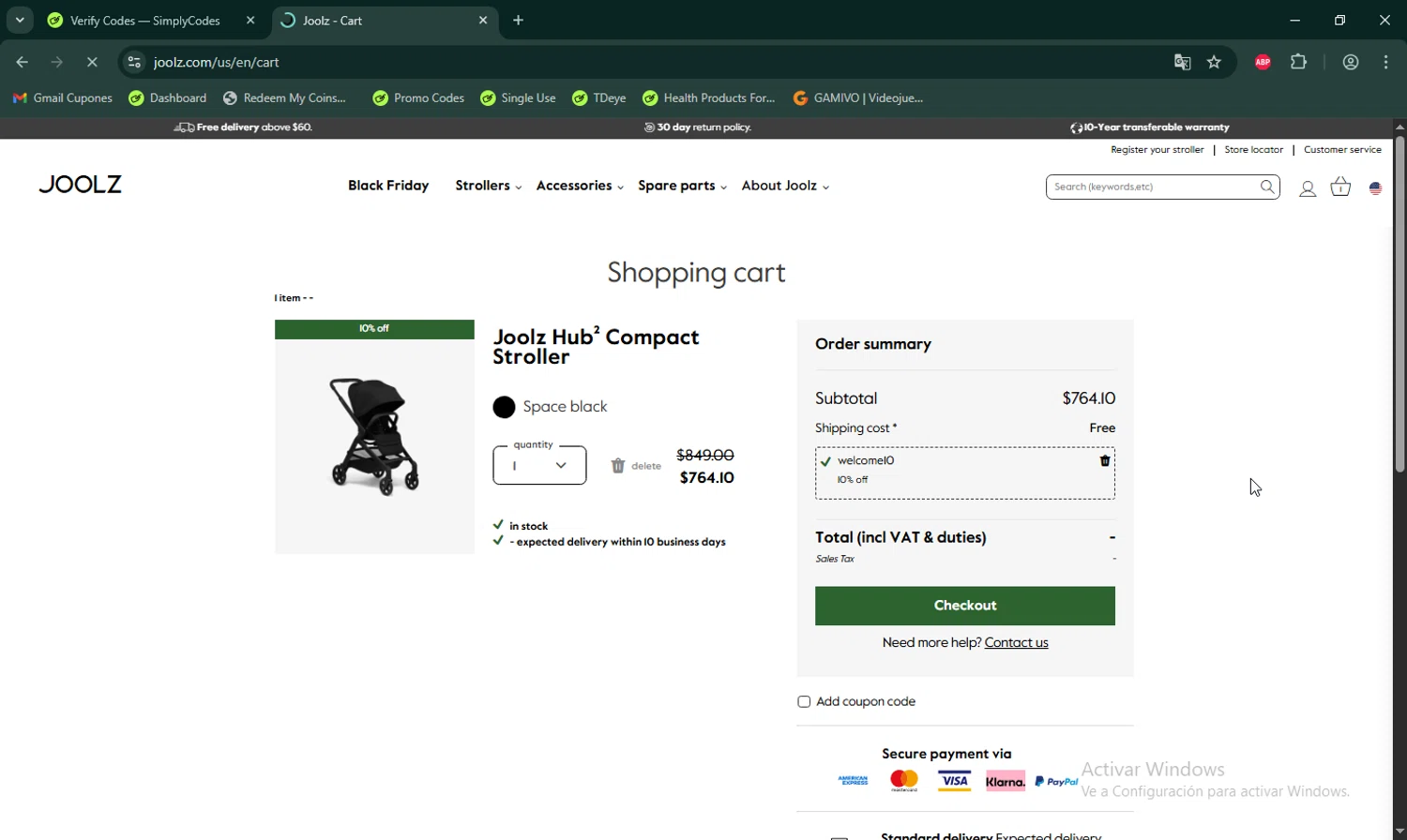Open the GAMIVO bookmark
This screenshot has height=840, width=1407.
click(x=858, y=98)
